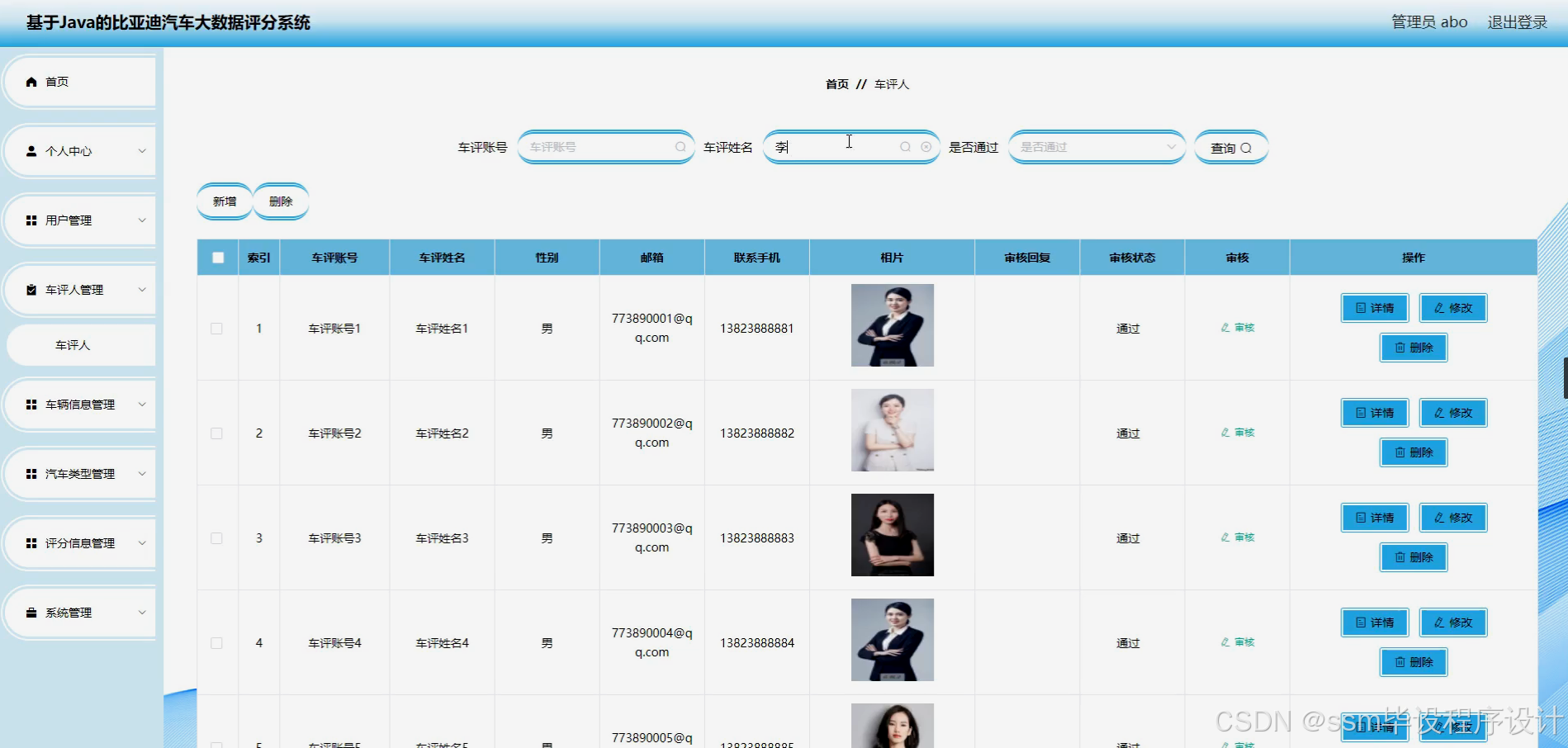The width and height of the screenshot is (1568, 748).
Task: Click the batch 删除 button above table
Action: click(x=281, y=201)
